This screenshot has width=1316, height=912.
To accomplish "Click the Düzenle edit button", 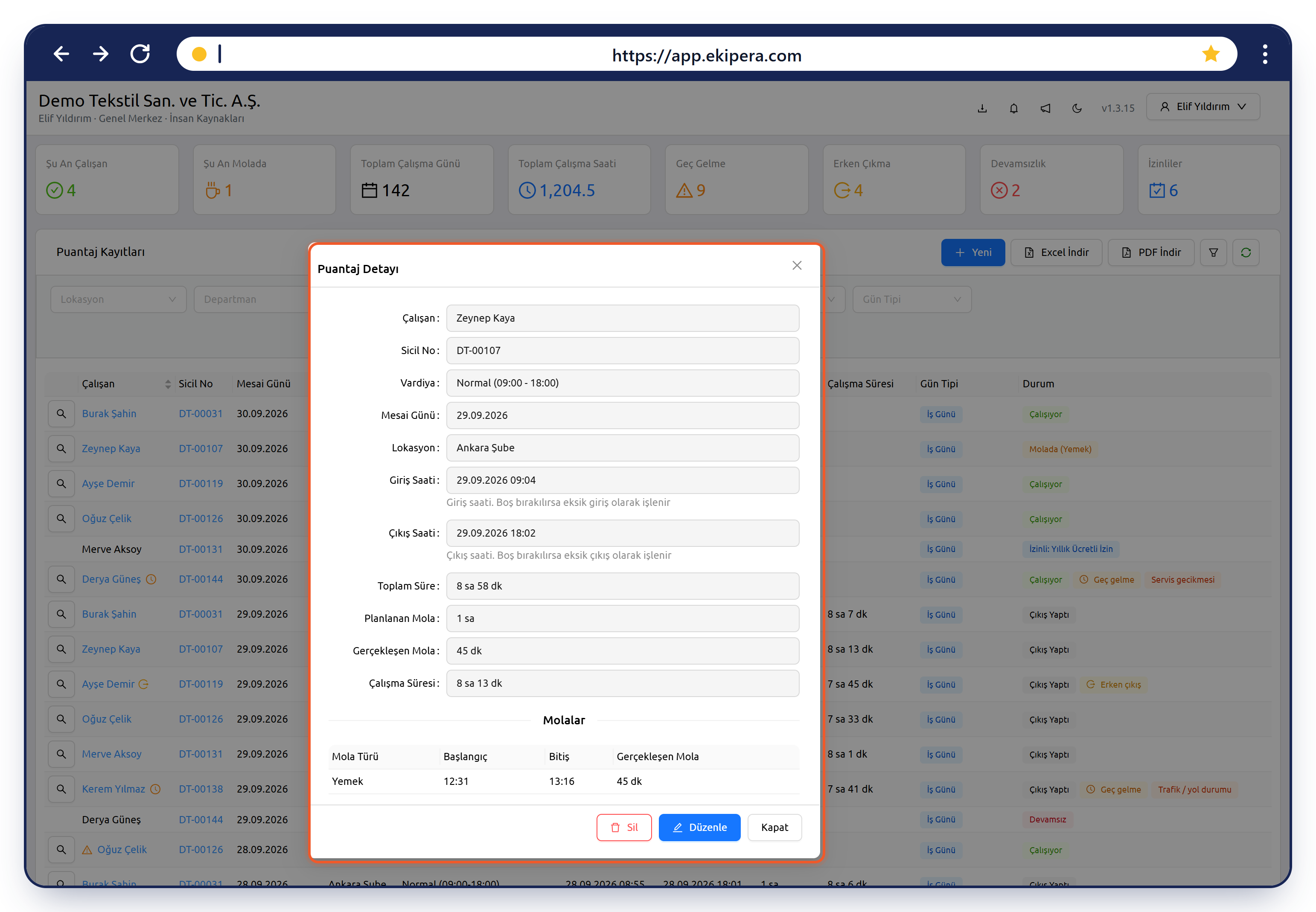I will pyautogui.click(x=699, y=828).
